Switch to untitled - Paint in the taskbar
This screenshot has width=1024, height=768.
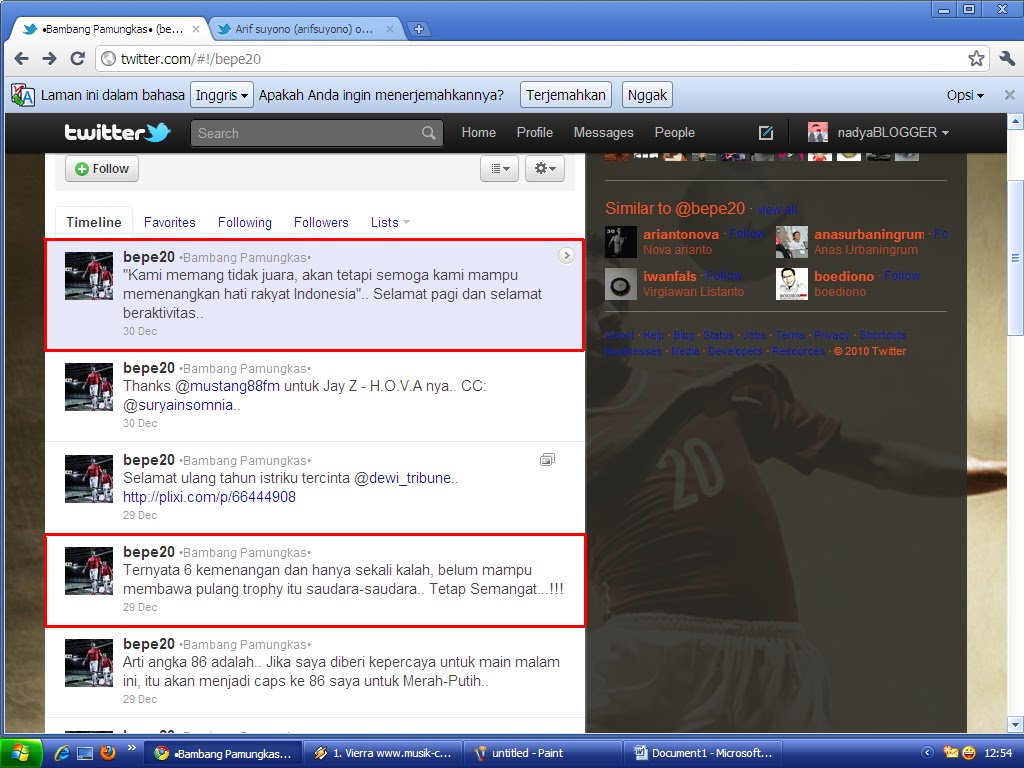click(x=542, y=753)
